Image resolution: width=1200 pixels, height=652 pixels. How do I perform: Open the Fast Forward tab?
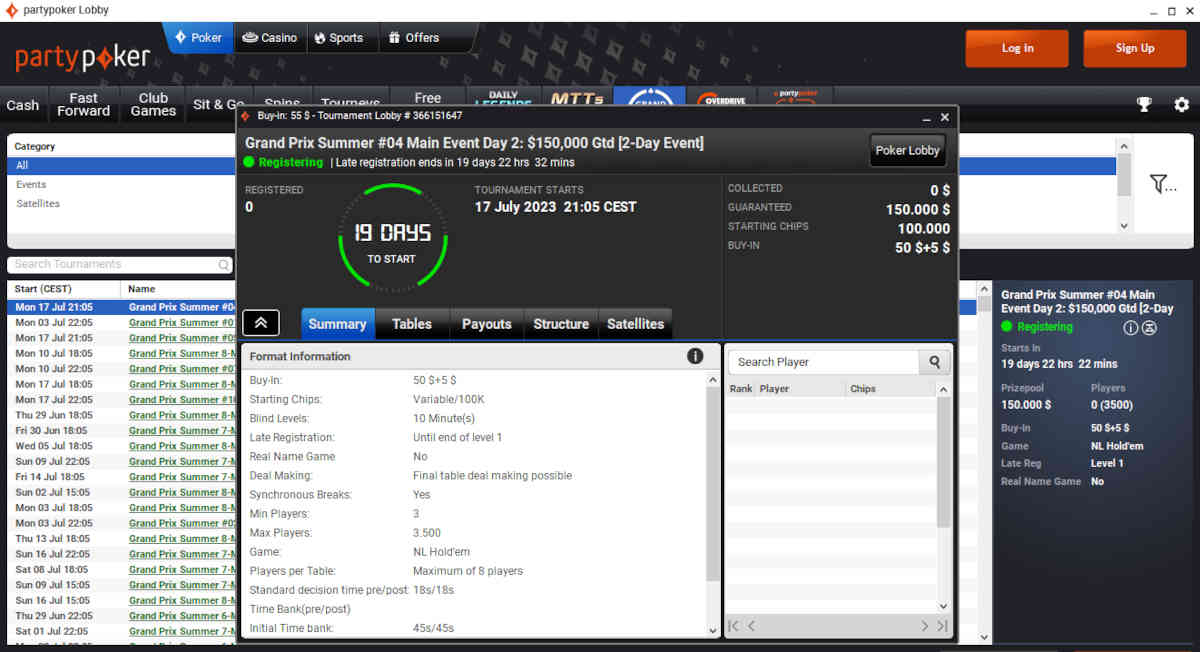[84, 104]
